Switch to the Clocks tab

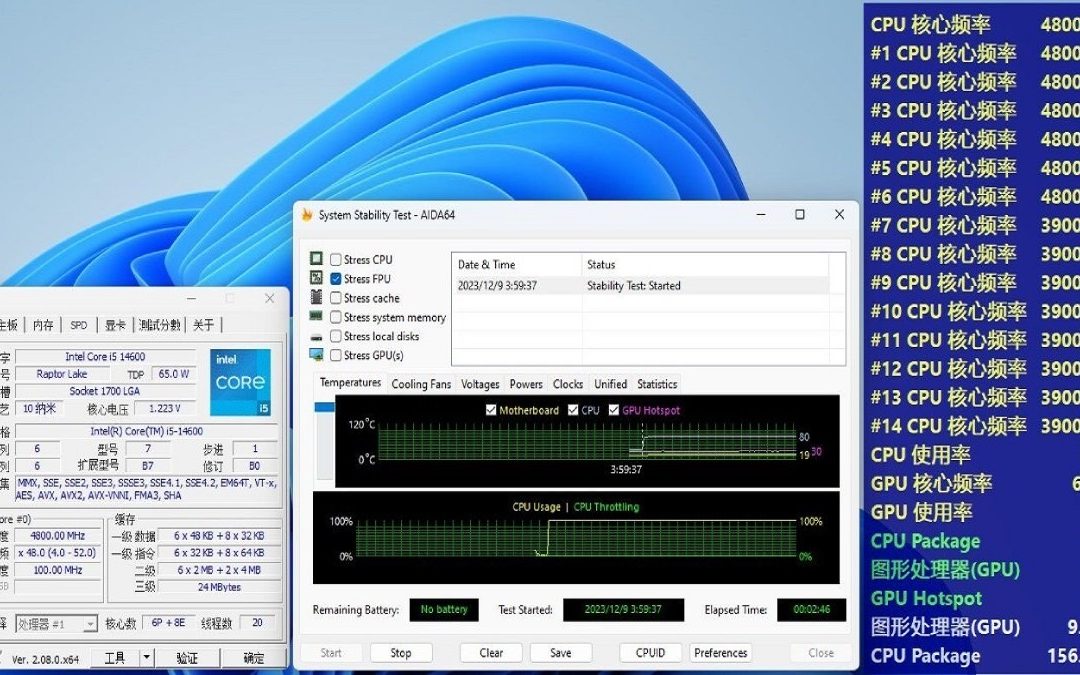(x=568, y=384)
